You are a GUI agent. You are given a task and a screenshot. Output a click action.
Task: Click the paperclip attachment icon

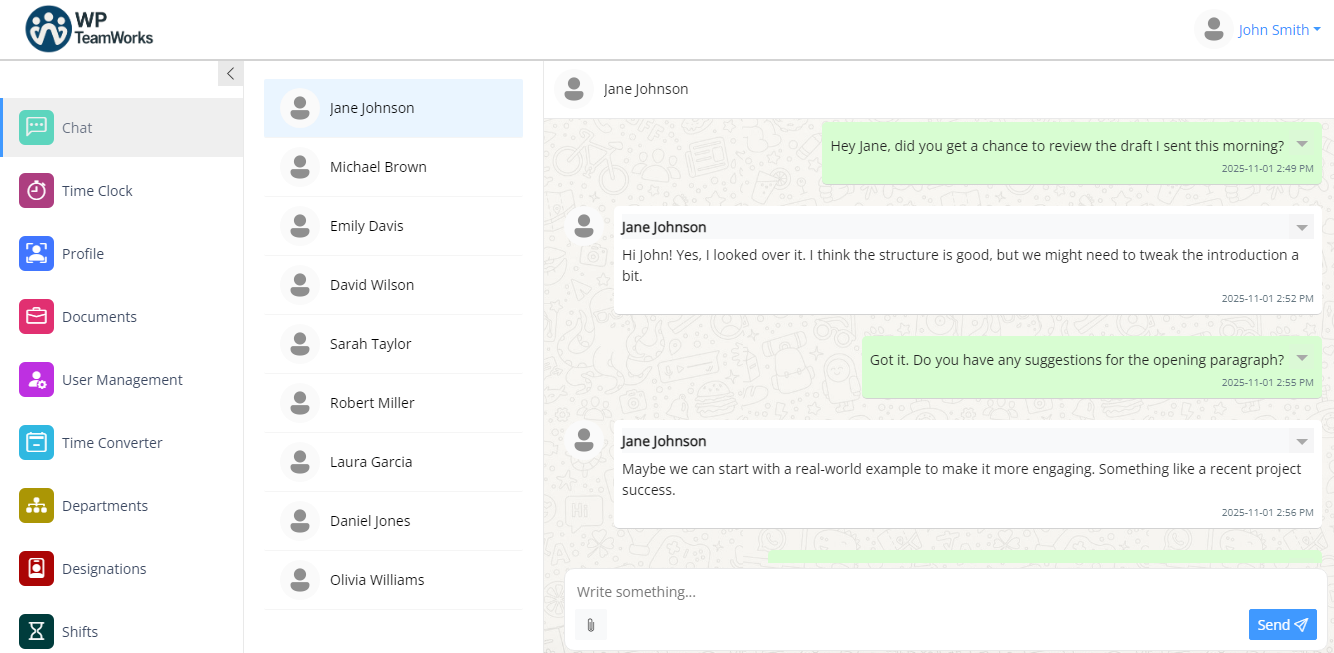(591, 625)
